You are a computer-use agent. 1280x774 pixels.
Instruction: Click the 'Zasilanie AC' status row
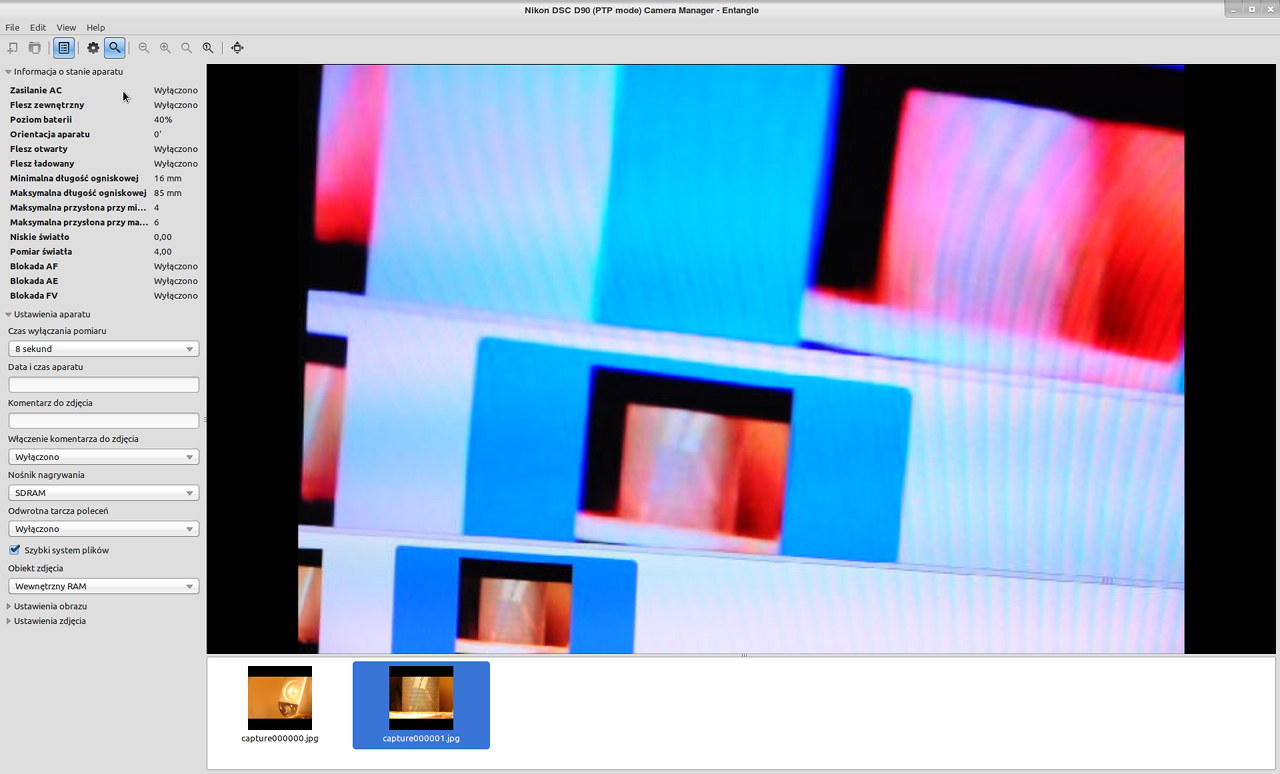tap(103, 90)
